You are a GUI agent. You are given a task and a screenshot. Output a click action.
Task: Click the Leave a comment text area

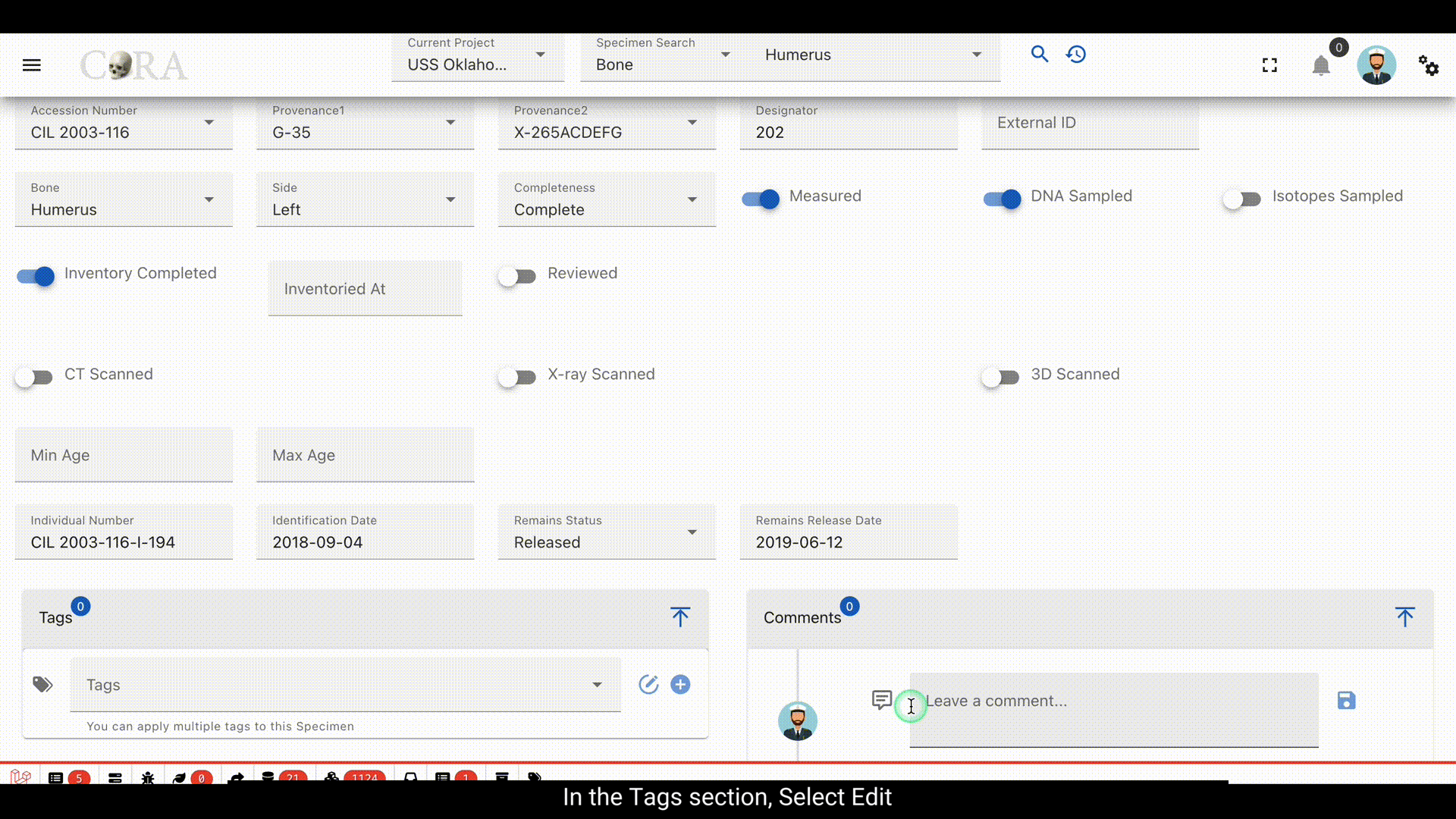tap(1114, 710)
